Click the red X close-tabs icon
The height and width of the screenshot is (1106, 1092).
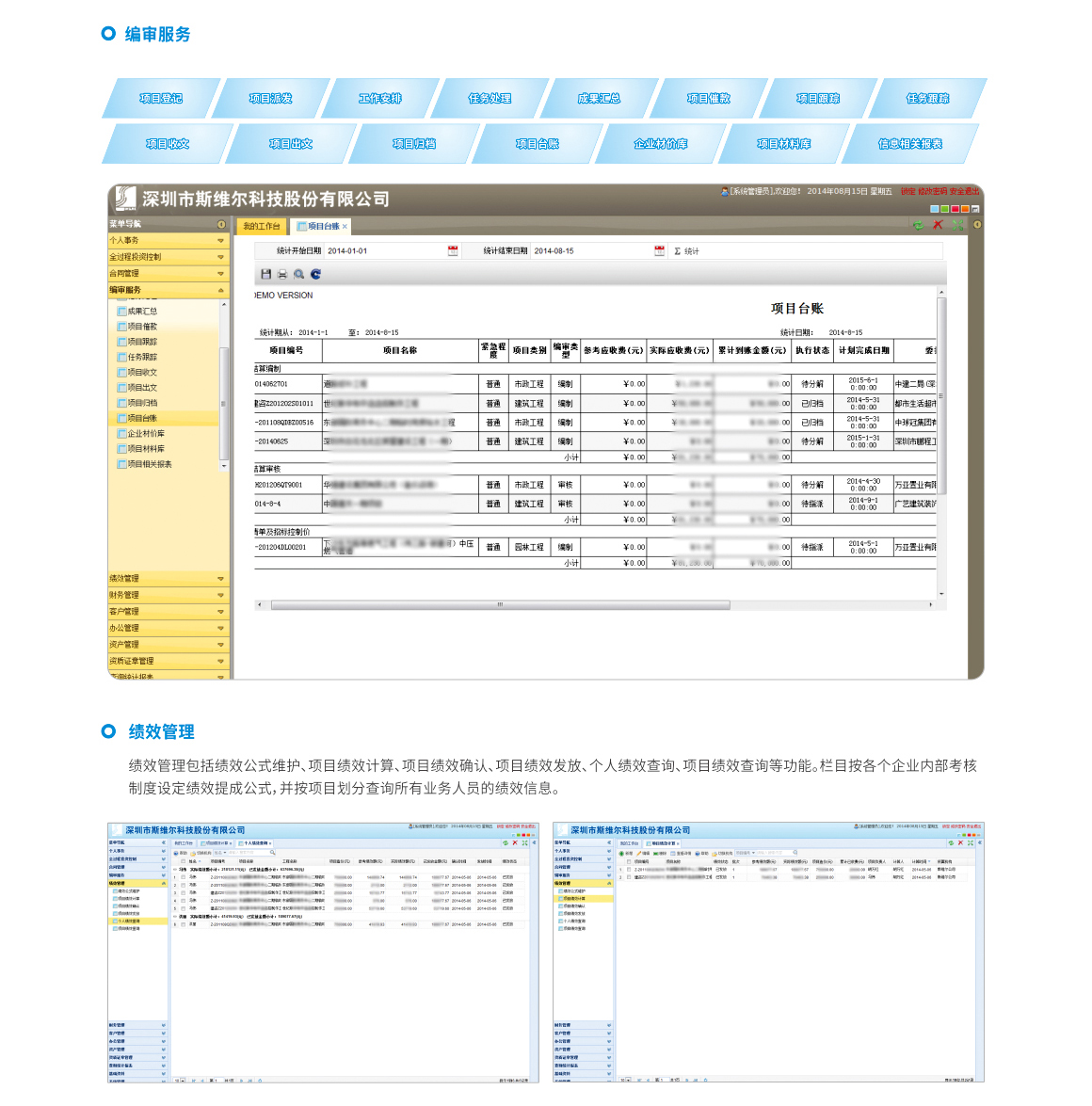coord(938,225)
